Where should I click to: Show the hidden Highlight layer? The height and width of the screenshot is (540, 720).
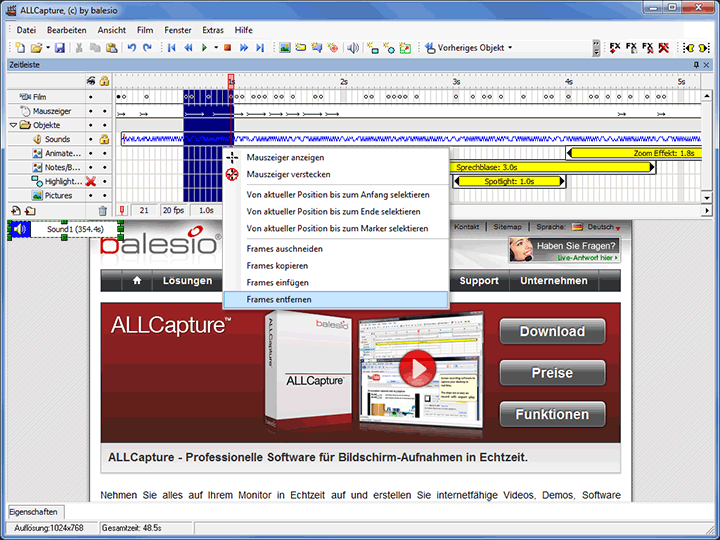click(91, 181)
